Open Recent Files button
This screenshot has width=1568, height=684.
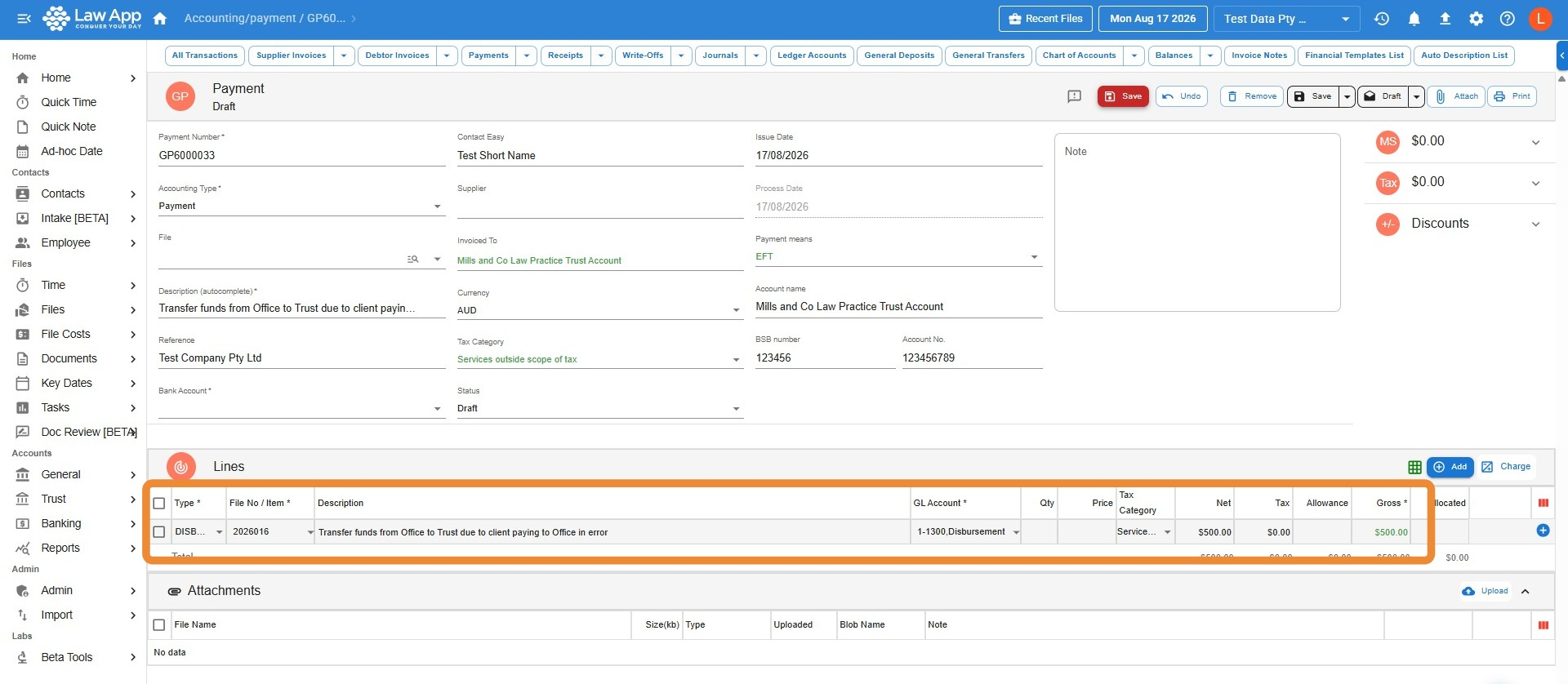[1045, 19]
